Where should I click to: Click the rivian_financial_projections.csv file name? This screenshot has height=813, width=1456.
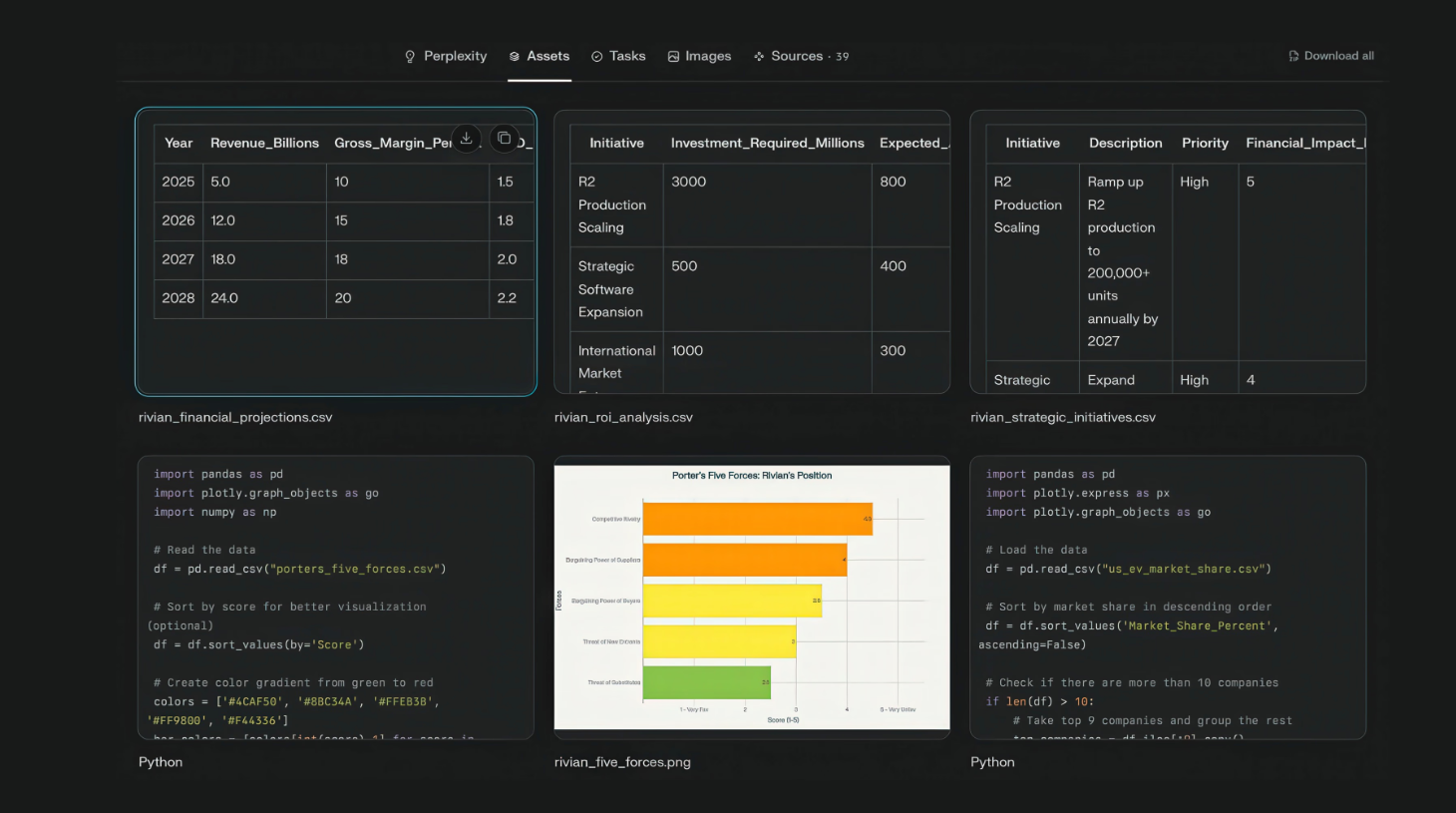(x=235, y=417)
